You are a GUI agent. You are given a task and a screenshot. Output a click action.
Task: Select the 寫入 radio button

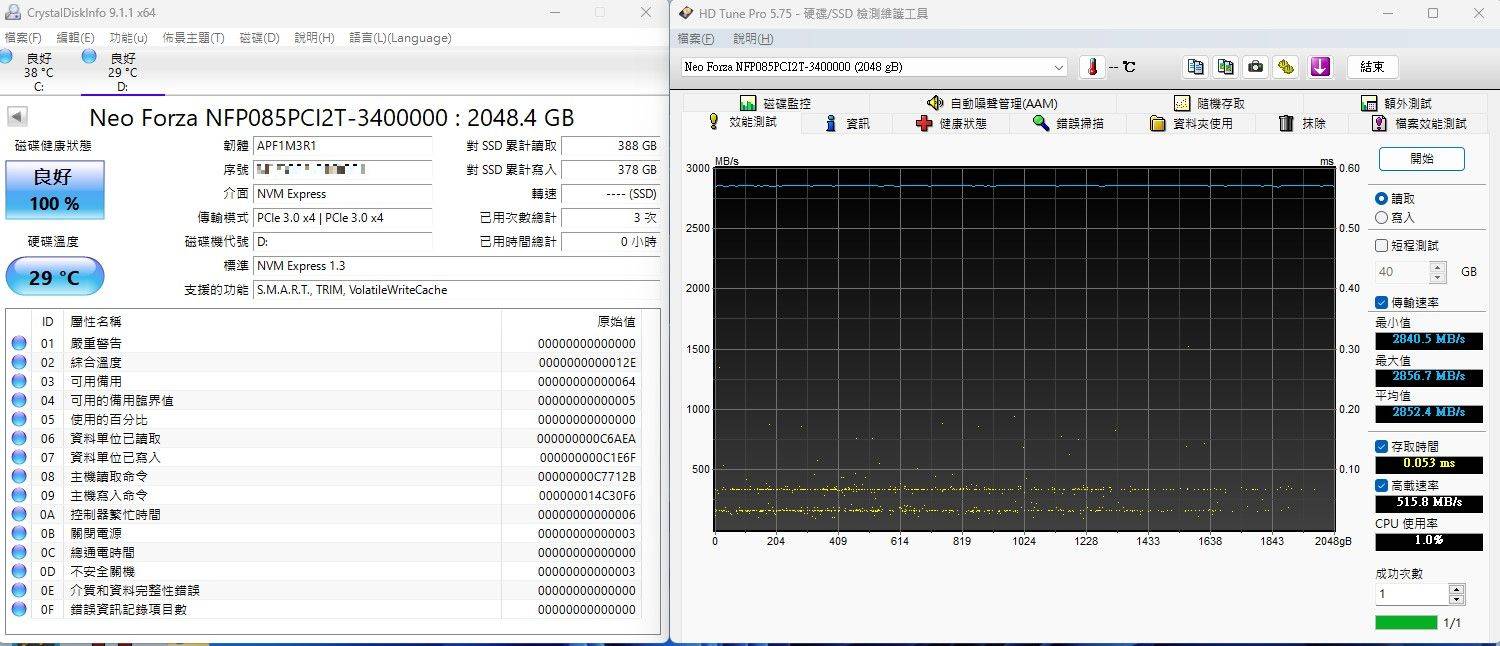tap(1382, 216)
